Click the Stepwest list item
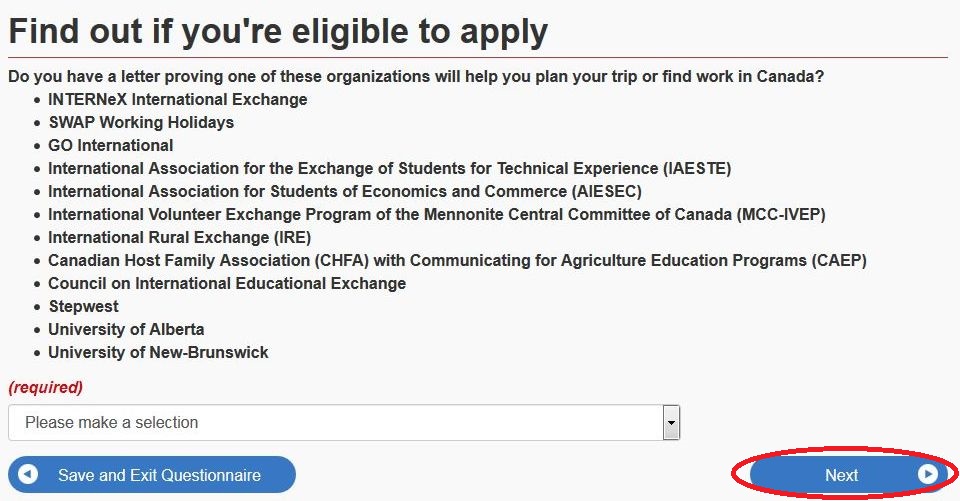The image size is (960, 501). tap(83, 306)
